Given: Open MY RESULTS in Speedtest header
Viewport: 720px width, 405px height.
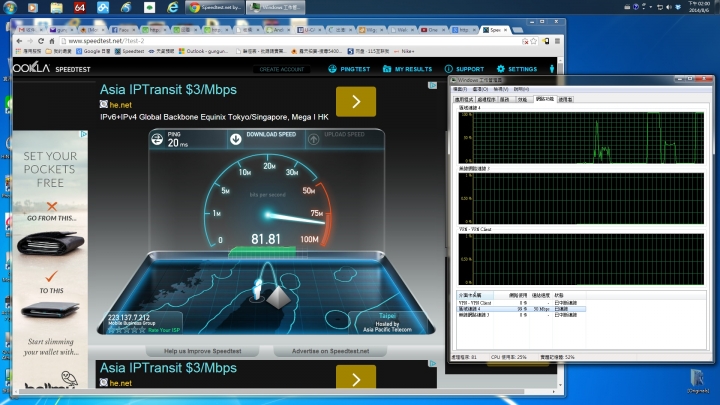Looking at the screenshot, I should (407, 69).
